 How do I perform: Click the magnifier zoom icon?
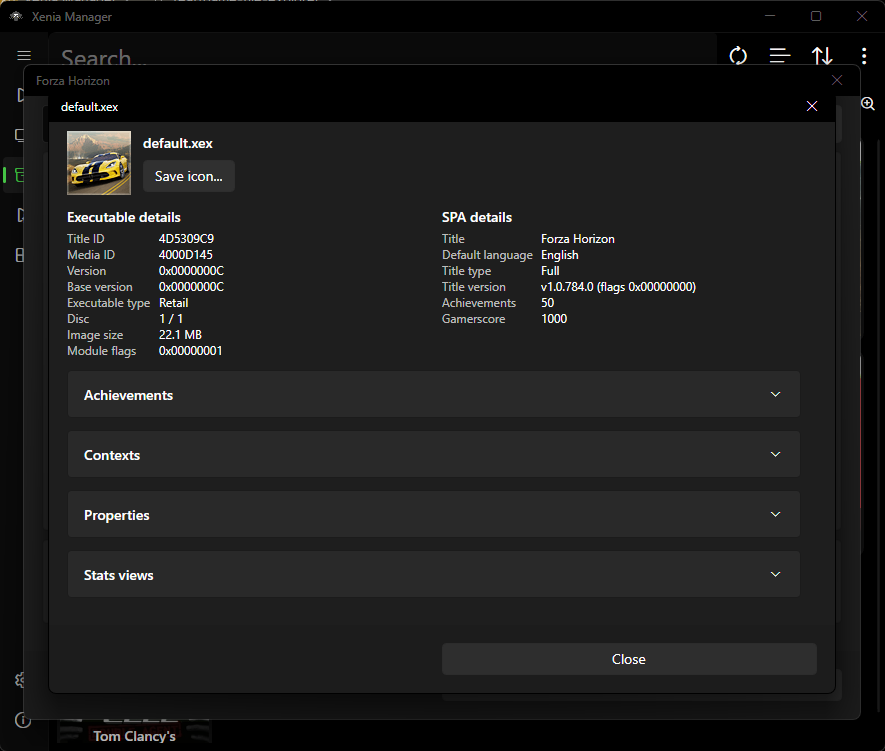868,104
